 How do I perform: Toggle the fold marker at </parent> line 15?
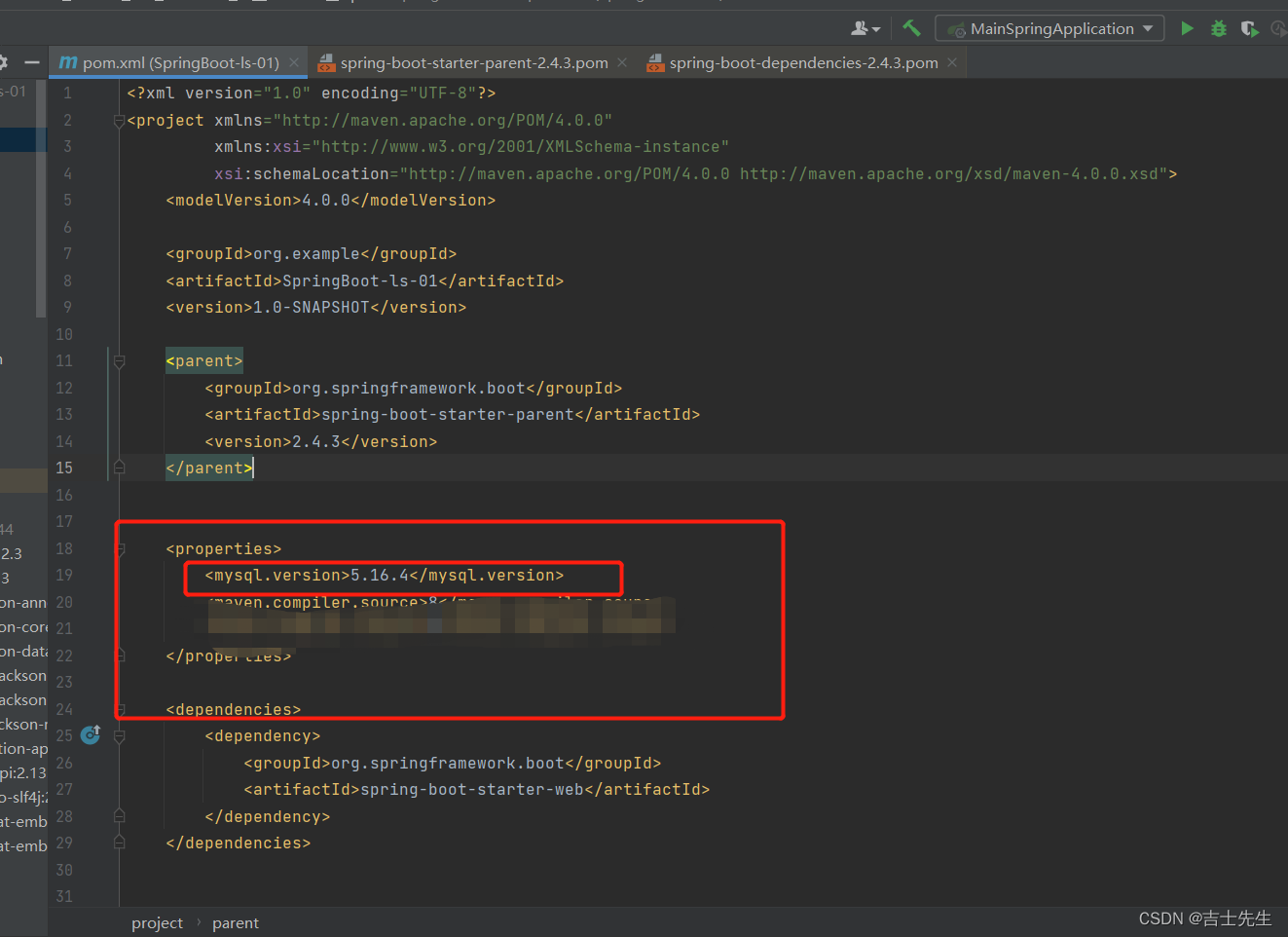point(119,468)
